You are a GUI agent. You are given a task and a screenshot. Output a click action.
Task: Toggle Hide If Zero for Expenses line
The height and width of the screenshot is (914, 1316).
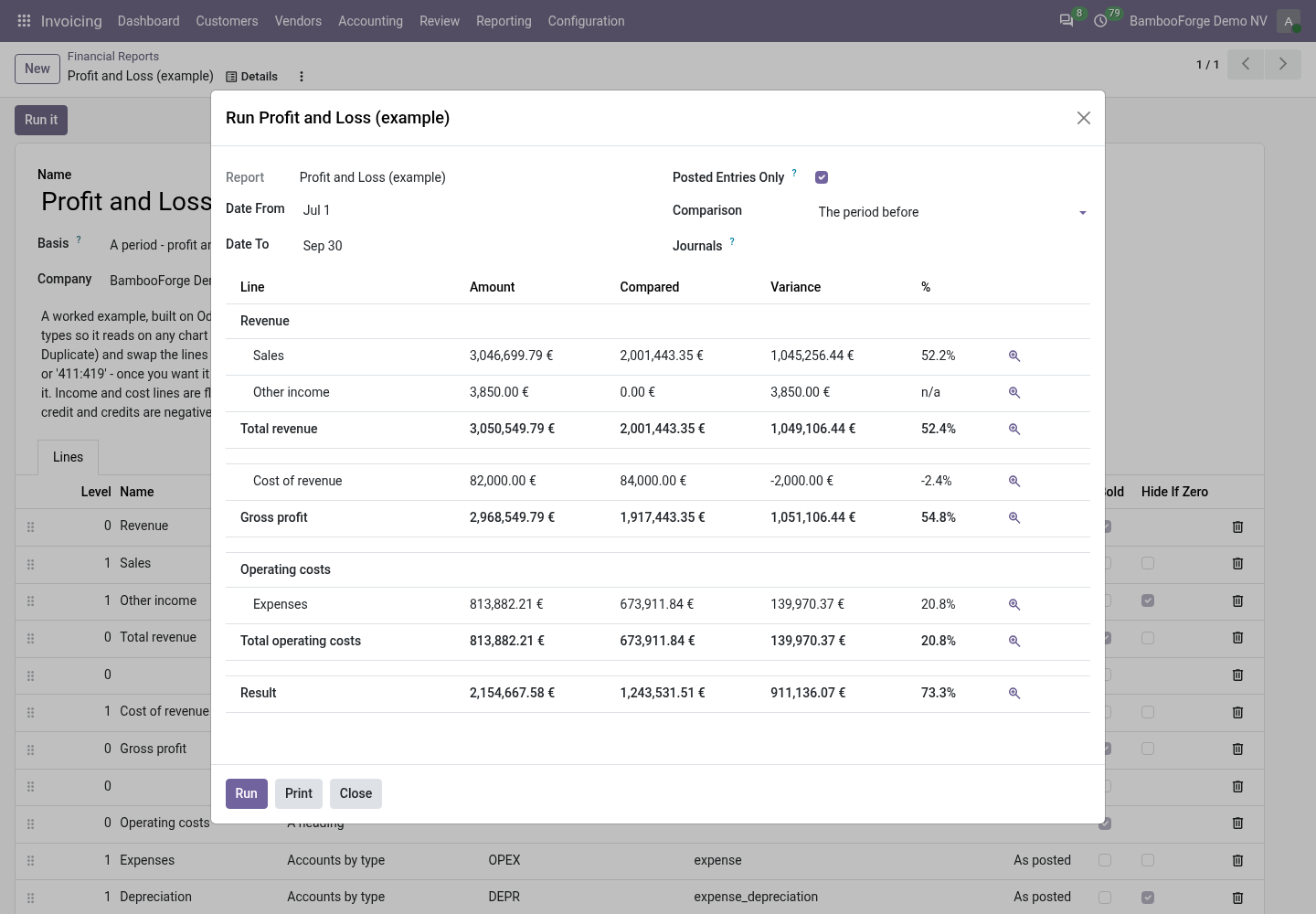1148,860
